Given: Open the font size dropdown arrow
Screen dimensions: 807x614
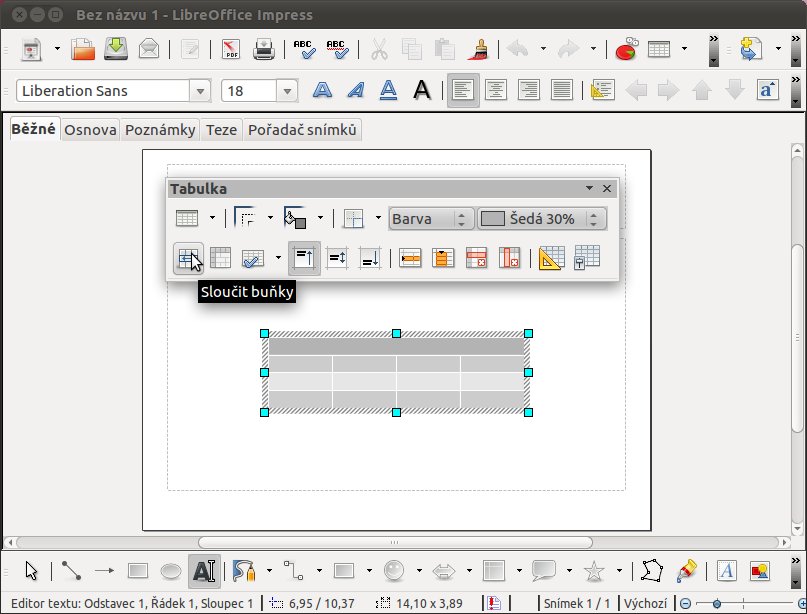Looking at the screenshot, I should (x=287, y=92).
